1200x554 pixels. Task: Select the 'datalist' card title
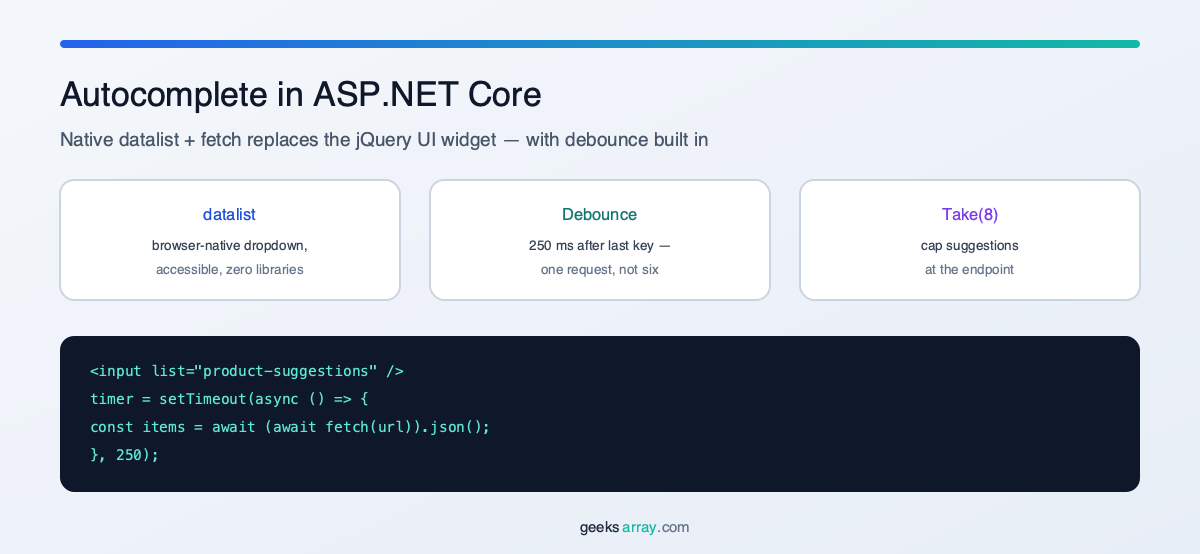click(x=230, y=214)
